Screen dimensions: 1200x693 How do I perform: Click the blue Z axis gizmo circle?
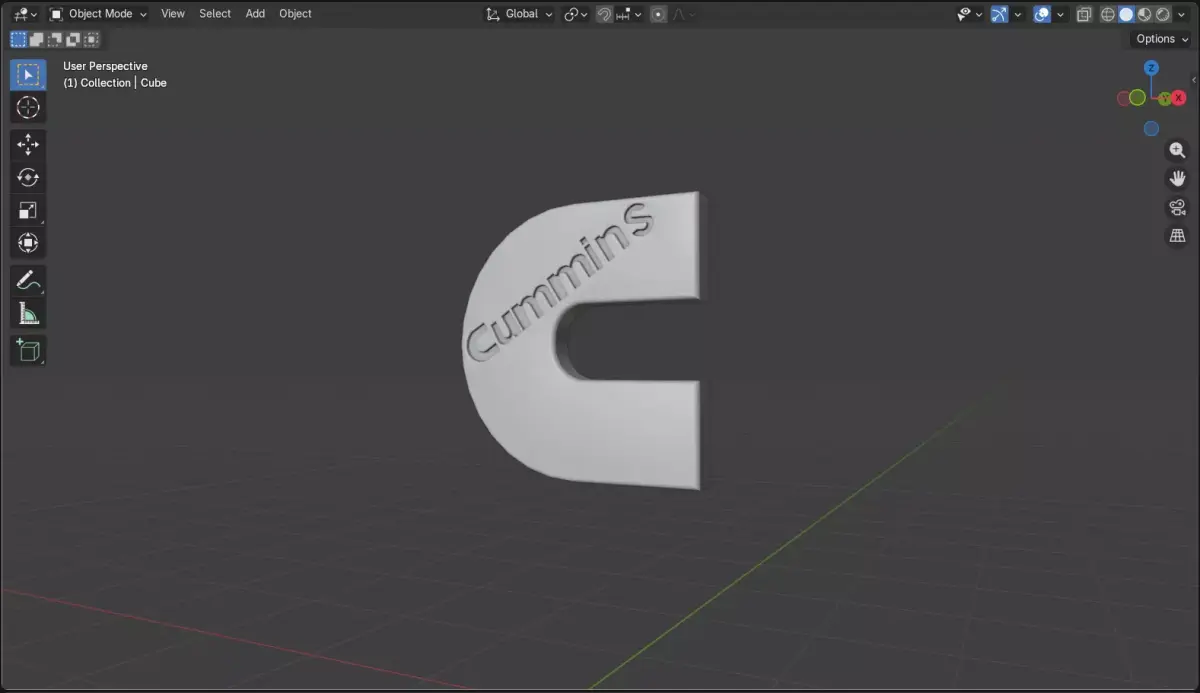click(x=1151, y=68)
